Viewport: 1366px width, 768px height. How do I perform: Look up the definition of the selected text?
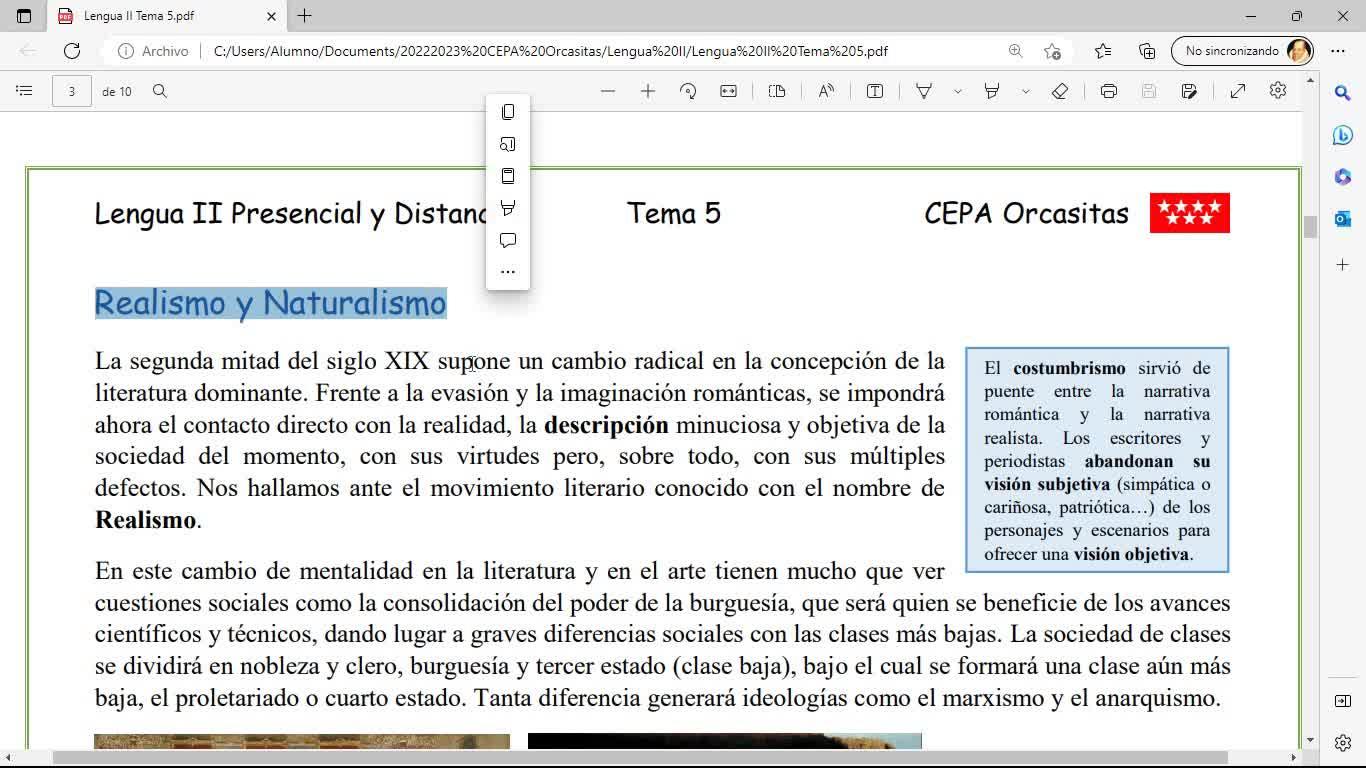(x=508, y=176)
